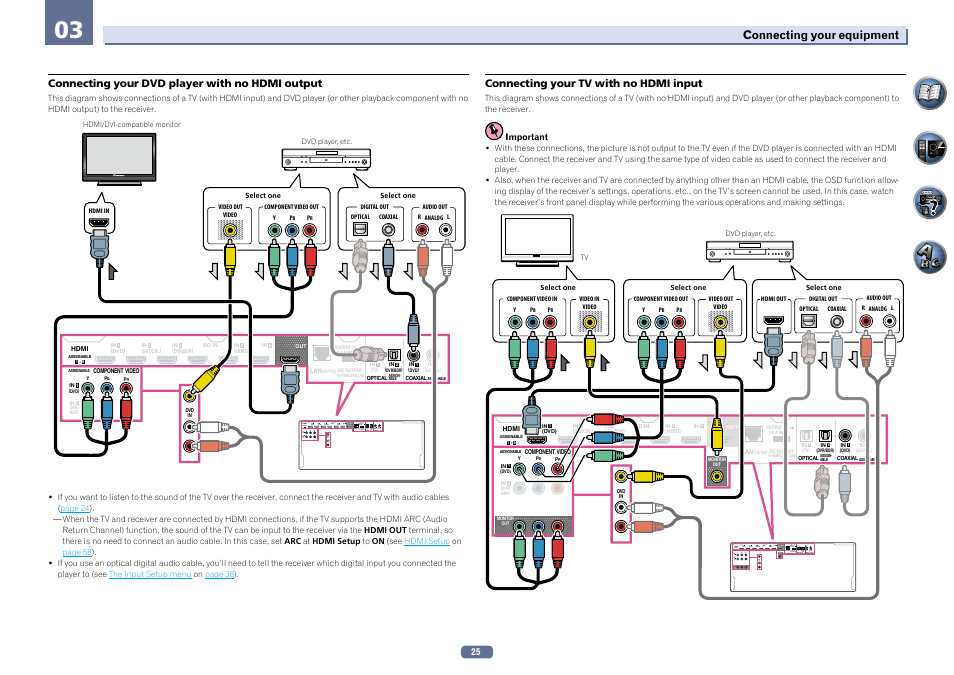Click the bold 'HDMI OUT' text in the note
This screenshot has height=675, width=954.
[x=385, y=530]
